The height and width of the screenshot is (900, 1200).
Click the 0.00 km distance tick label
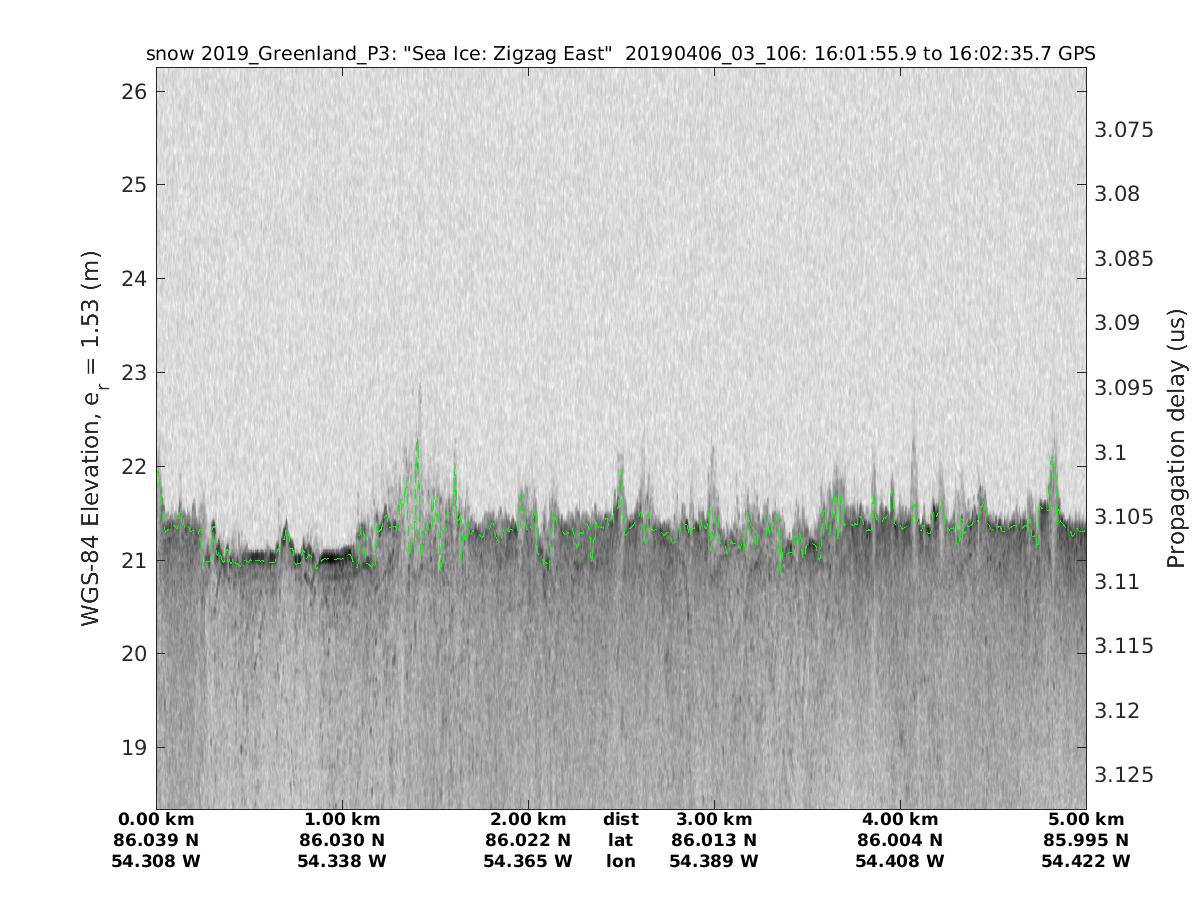click(x=156, y=819)
